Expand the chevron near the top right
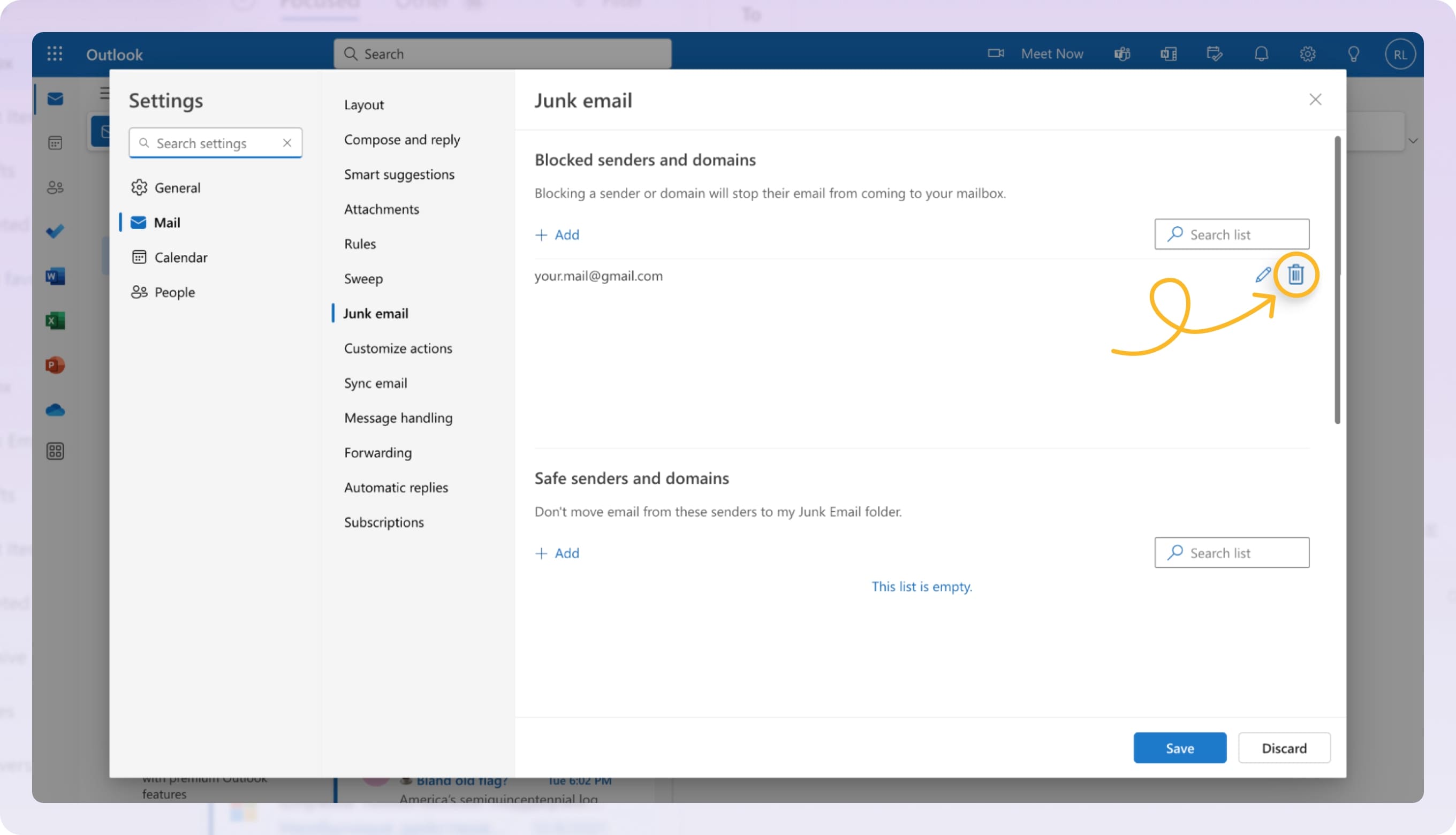This screenshot has height=835, width=1456. pyautogui.click(x=1414, y=140)
